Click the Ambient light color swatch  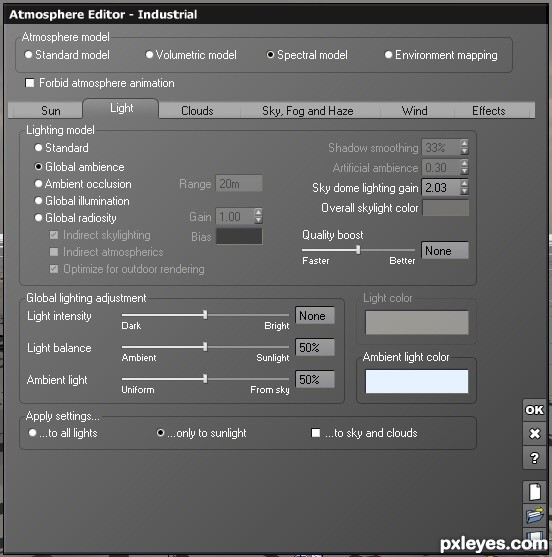point(417,382)
